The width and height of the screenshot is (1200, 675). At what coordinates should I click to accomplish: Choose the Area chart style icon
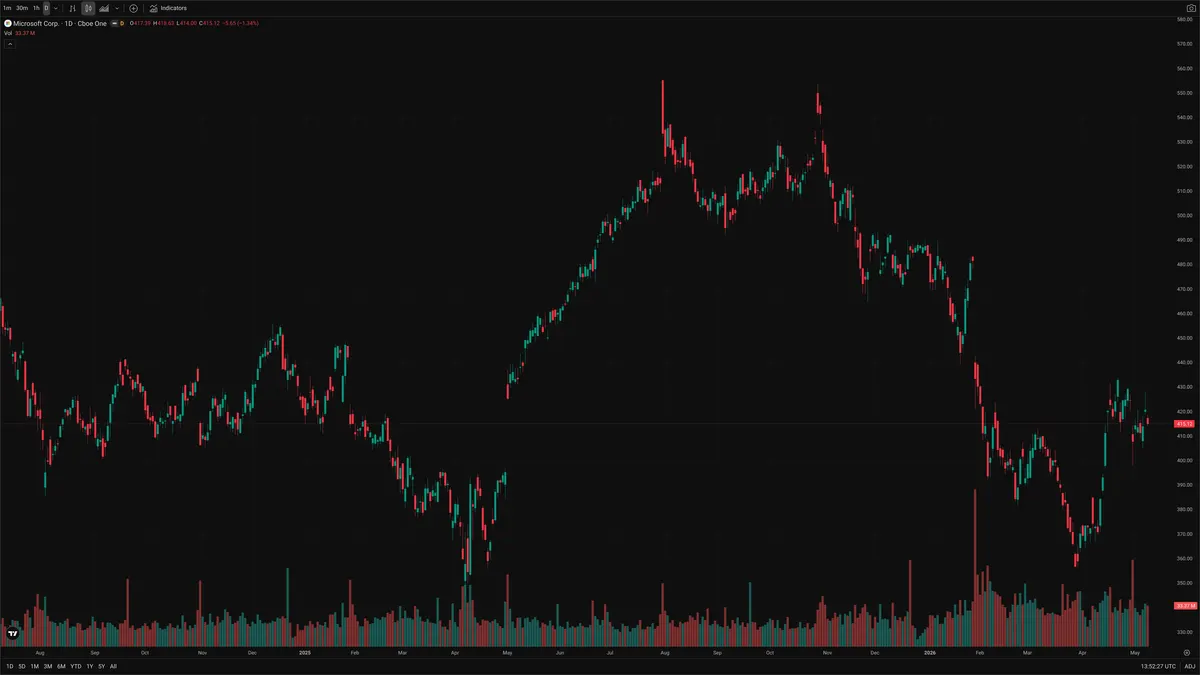[104, 8]
